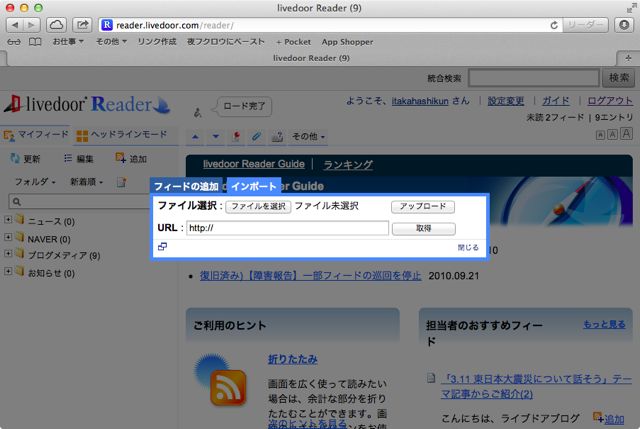Click the detach window icon in import dialog
This screenshot has width=640, height=429.
coord(162,247)
